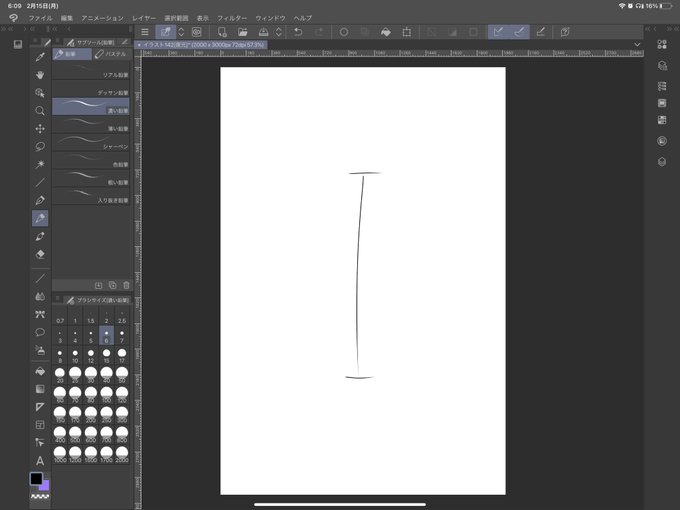Open the ウィンドウ menu
Viewport: 680px width, 510px height.
click(x=270, y=18)
